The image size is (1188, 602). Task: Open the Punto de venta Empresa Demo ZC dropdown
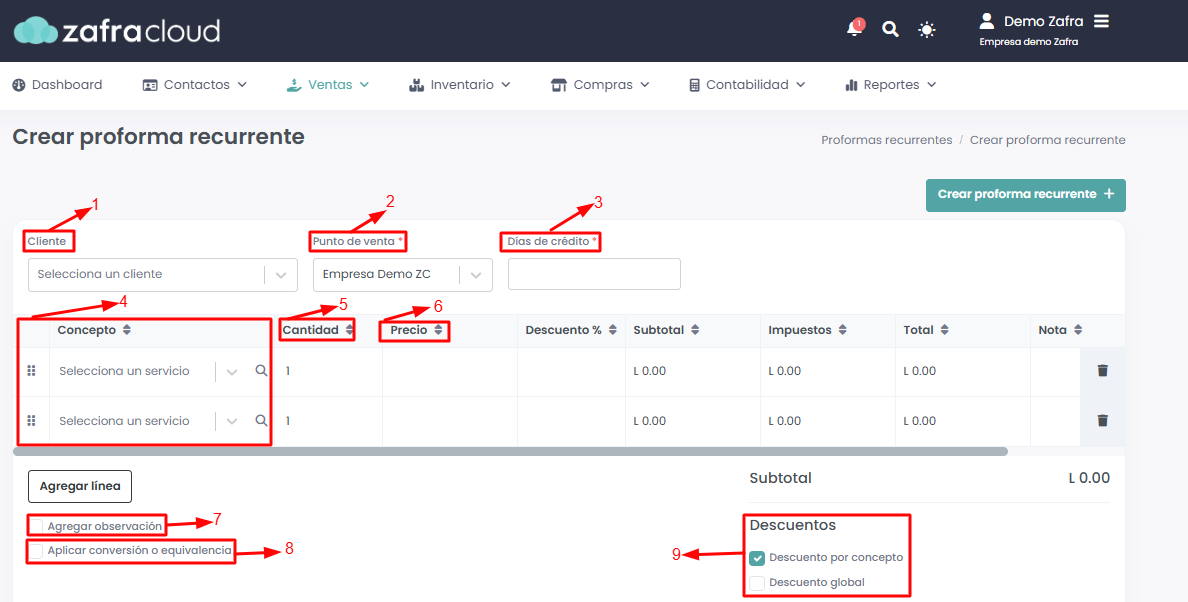point(402,274)
